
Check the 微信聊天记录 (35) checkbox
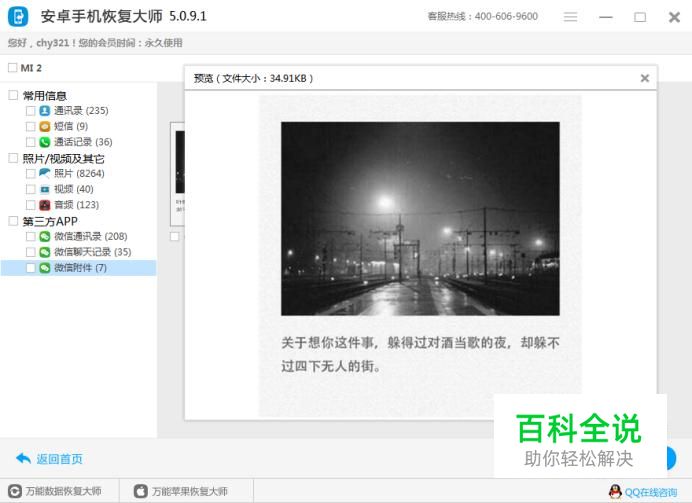coord(30,252)
